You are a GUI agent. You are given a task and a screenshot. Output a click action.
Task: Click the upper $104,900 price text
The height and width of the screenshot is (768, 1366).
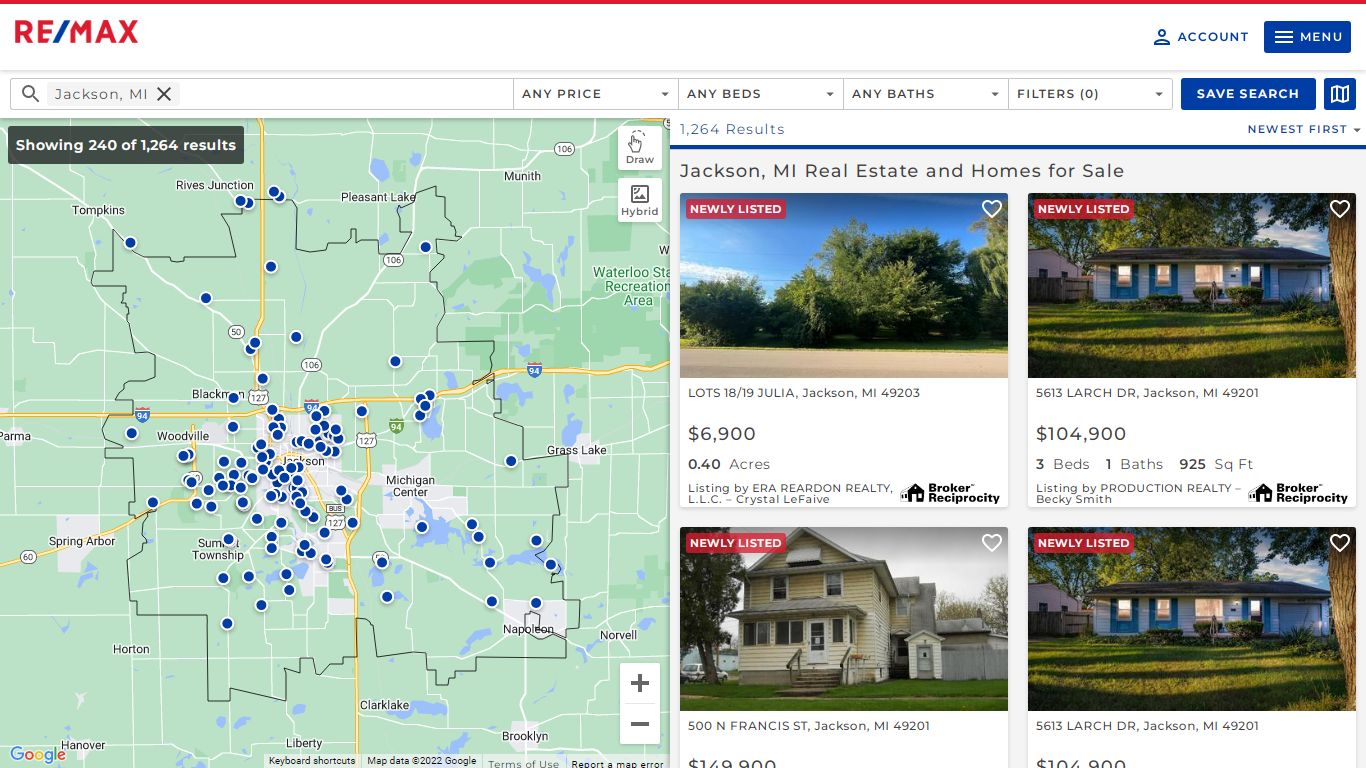point(1081,434)
